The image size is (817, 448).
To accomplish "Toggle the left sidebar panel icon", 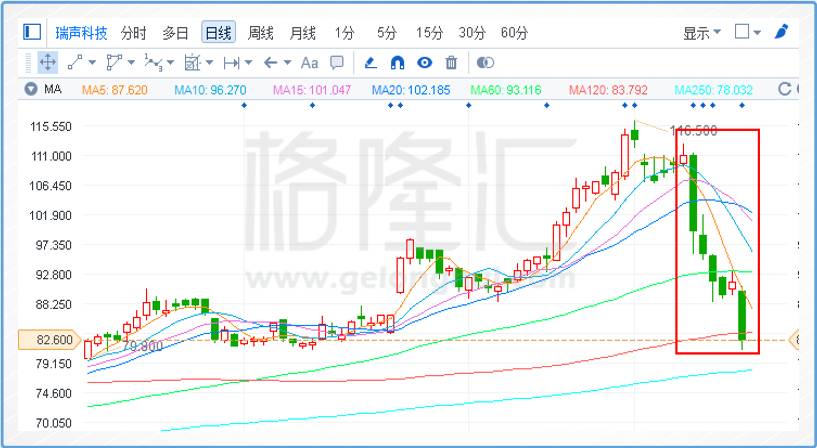I will tap(32, 32).
